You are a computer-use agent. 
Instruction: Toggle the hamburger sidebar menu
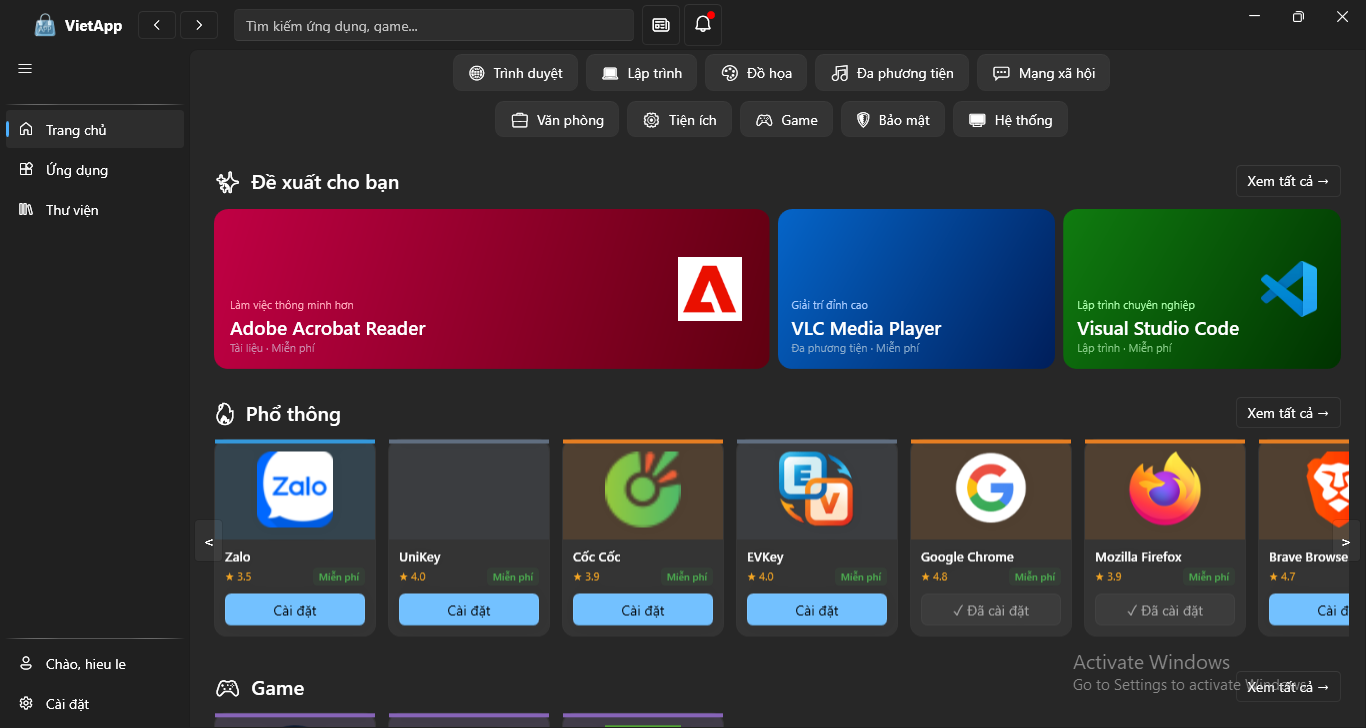coord(25,68)
